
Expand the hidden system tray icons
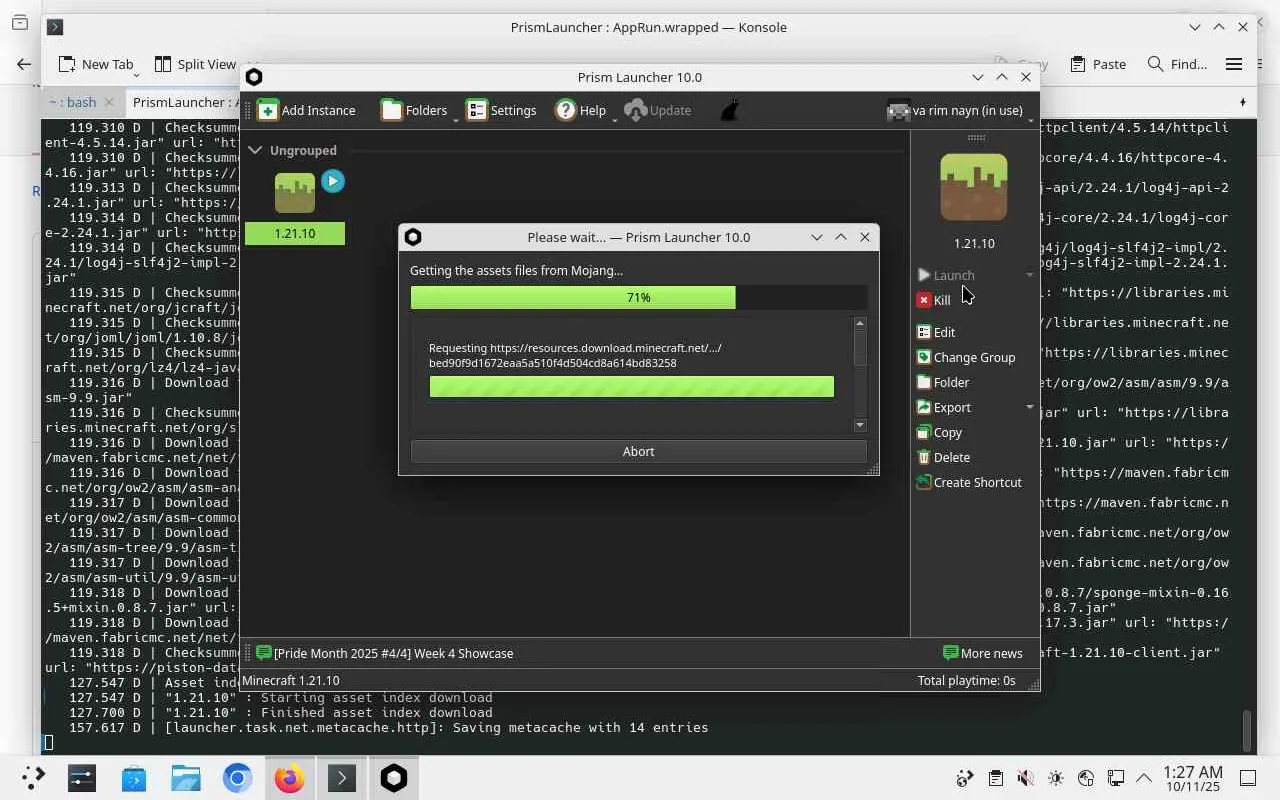pos(1144,778)
